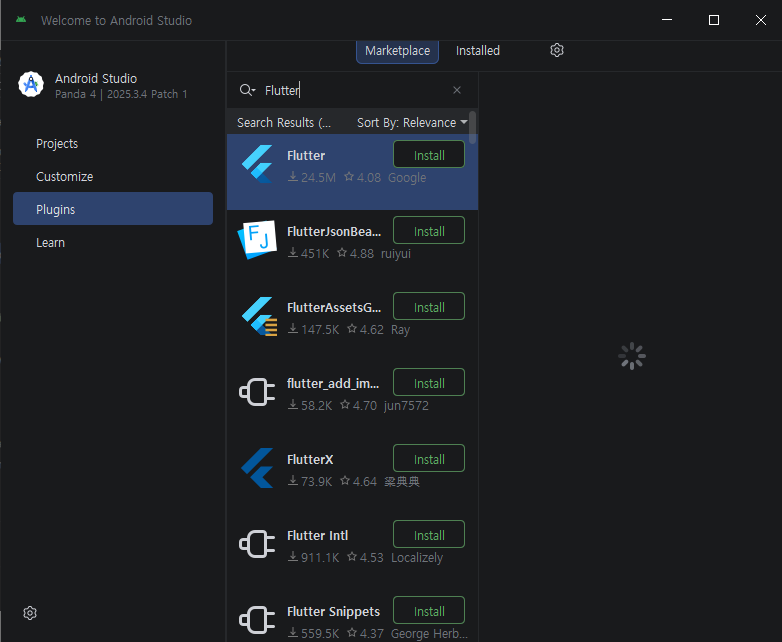The width and height of the screenshot is (782, 642).
Task: Install the FlutterJsonBeanFactory plugin
Action: click(429, 231)
